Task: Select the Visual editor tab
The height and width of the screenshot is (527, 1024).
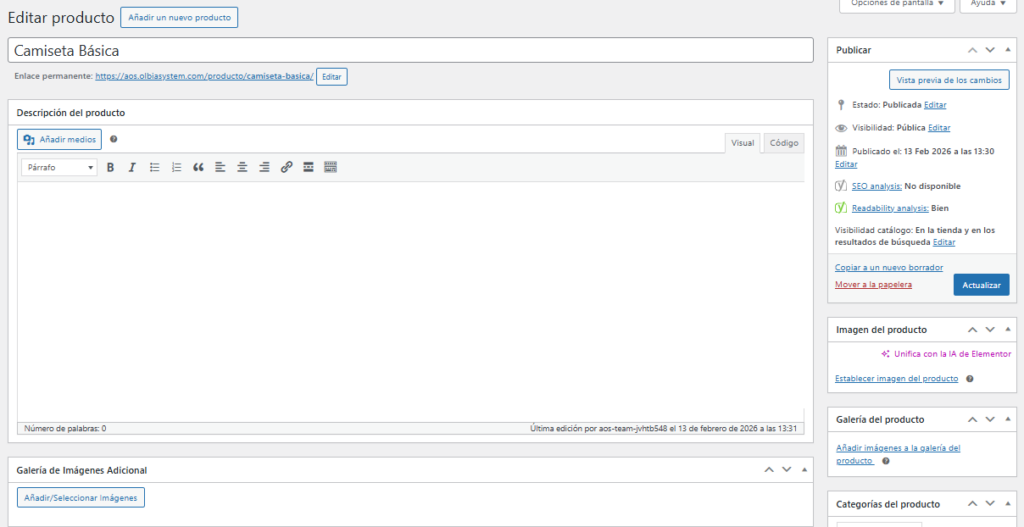Action: tap(742, 143)
